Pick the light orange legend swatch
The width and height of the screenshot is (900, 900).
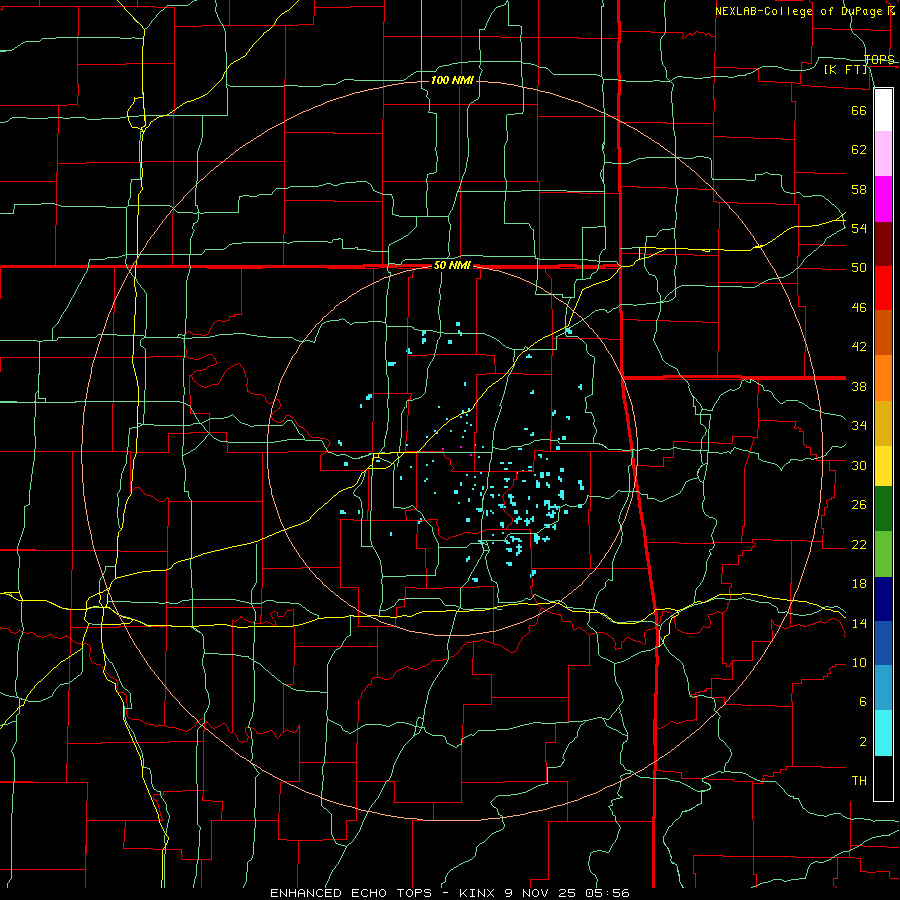(x=883, y=378)
